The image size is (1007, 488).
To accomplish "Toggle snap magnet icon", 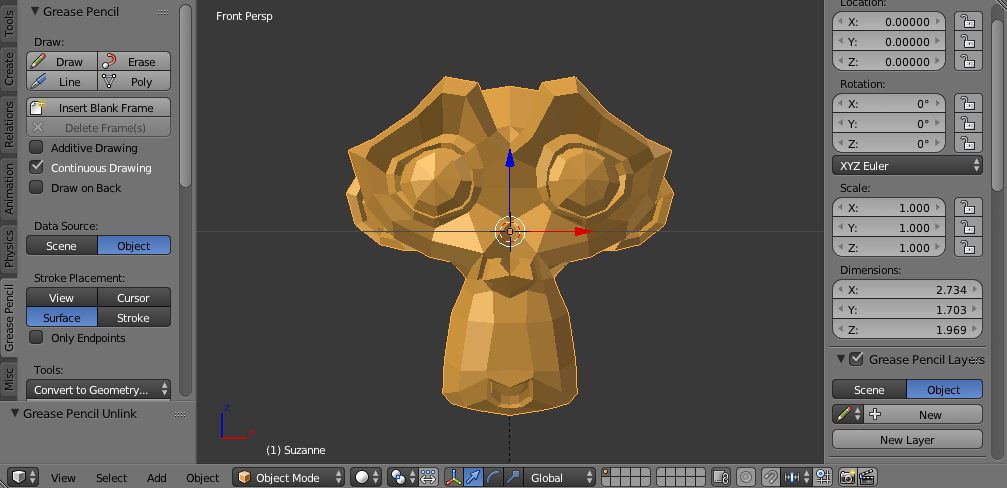I will [x=771, y=477].
